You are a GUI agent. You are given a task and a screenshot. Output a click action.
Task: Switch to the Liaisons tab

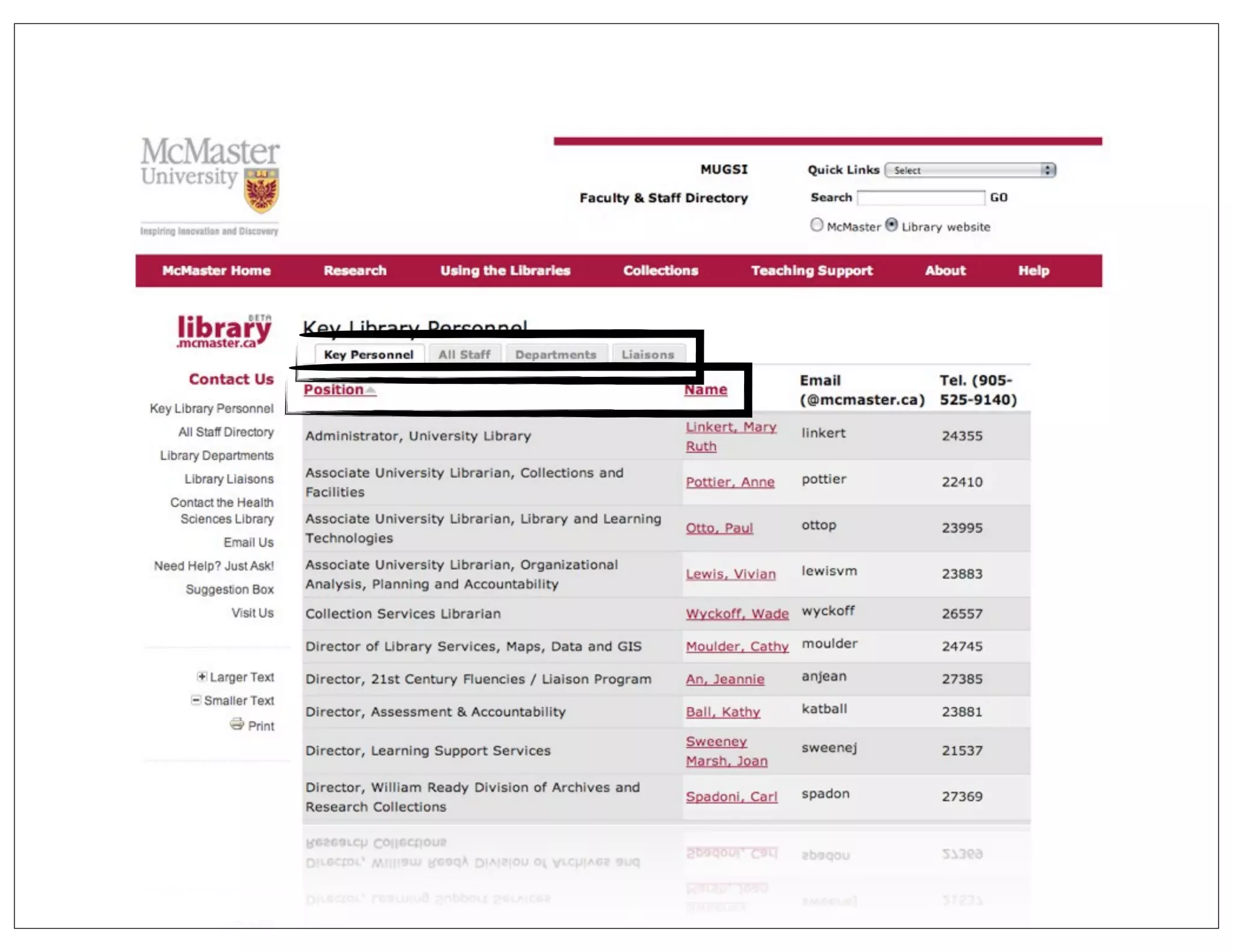pyautogui.click(x=647, y=354)
